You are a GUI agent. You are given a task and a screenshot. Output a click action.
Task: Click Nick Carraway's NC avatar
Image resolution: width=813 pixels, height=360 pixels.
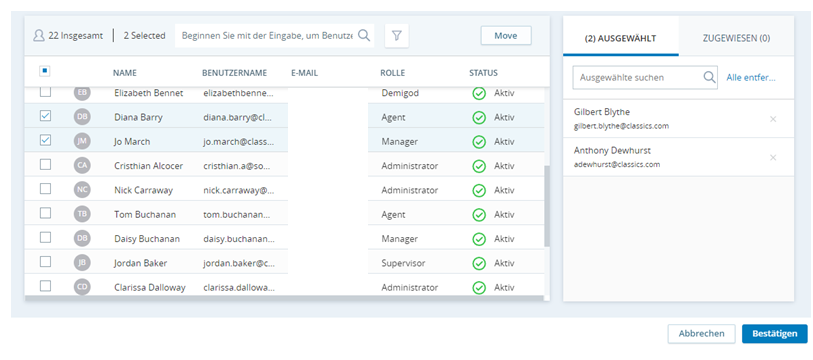(x=82, y=190)
